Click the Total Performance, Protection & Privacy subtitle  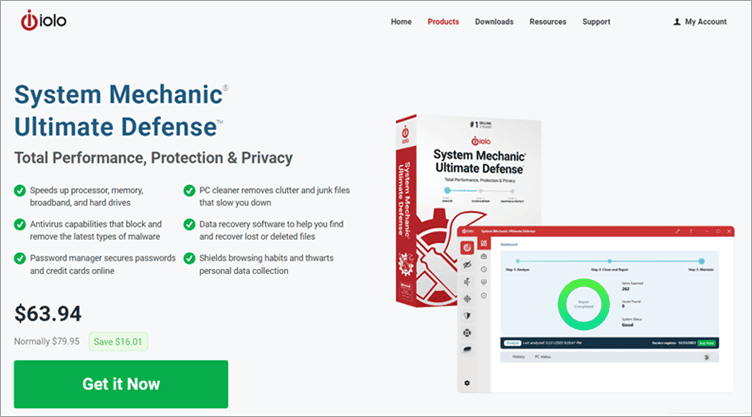click(153, 157)
